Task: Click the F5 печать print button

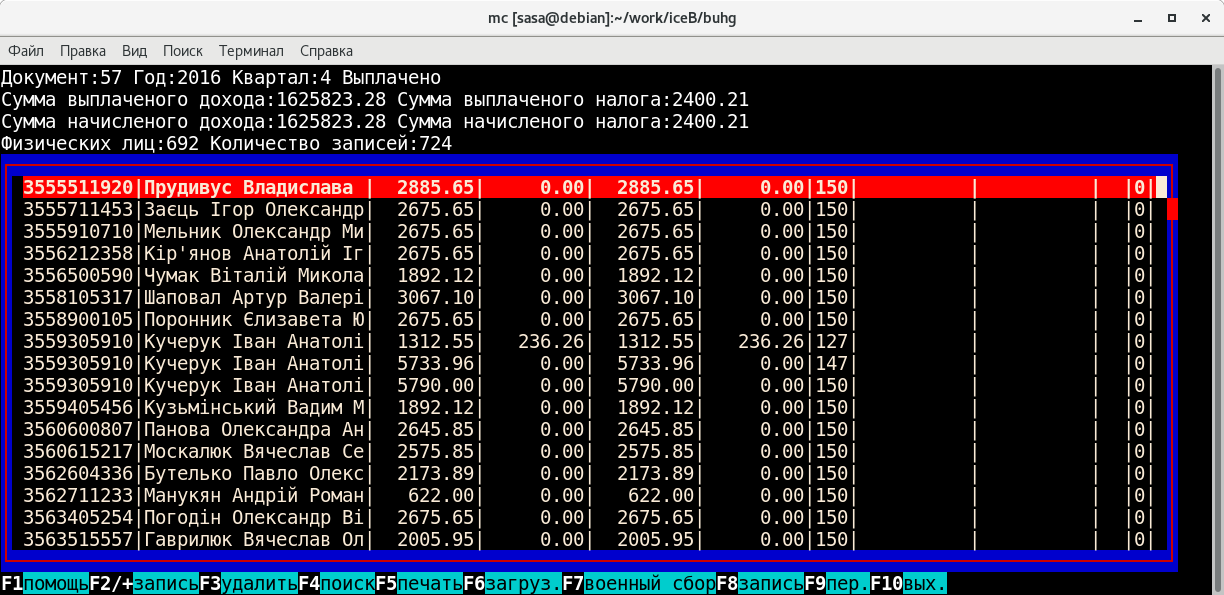Action: [419, 583]
